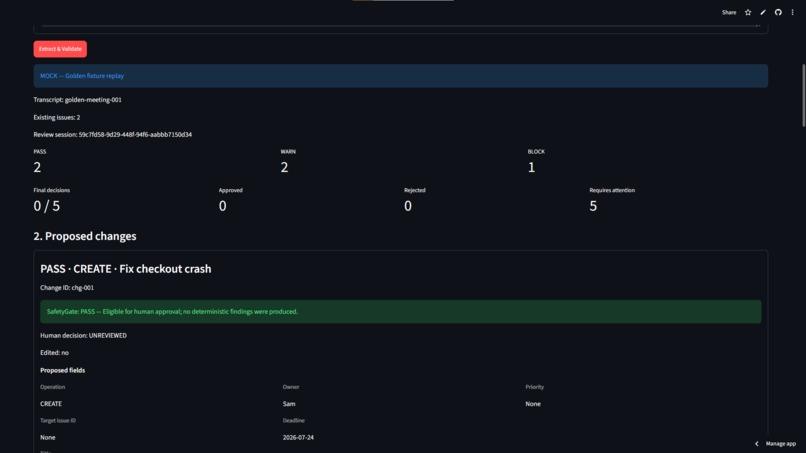Image resolution: width=806 pixels, height=453 pixels.
Task: Open the edit pencil icon
Action: [x=763, y=12]
